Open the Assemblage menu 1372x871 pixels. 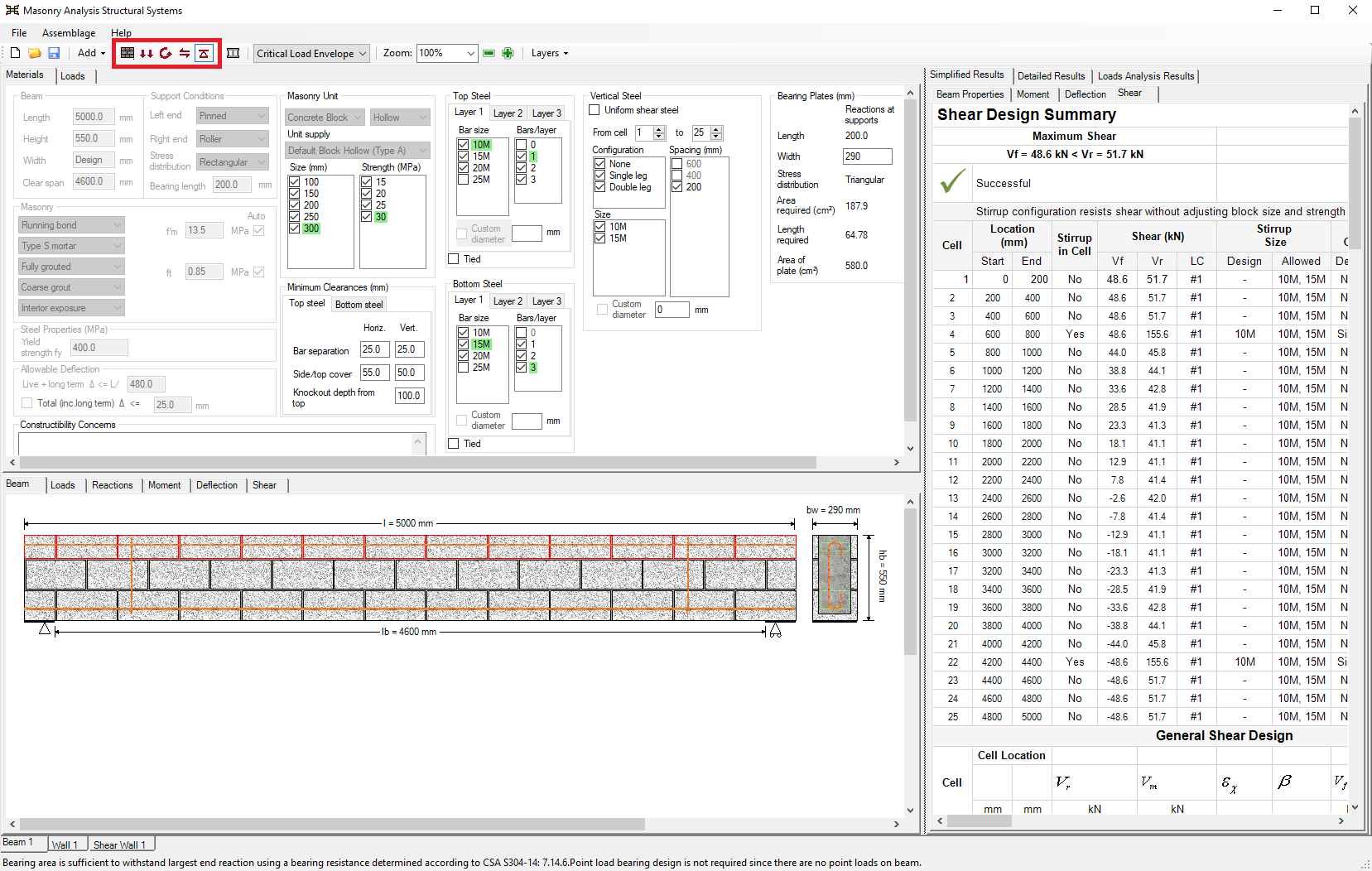click(x=69, y=33)
